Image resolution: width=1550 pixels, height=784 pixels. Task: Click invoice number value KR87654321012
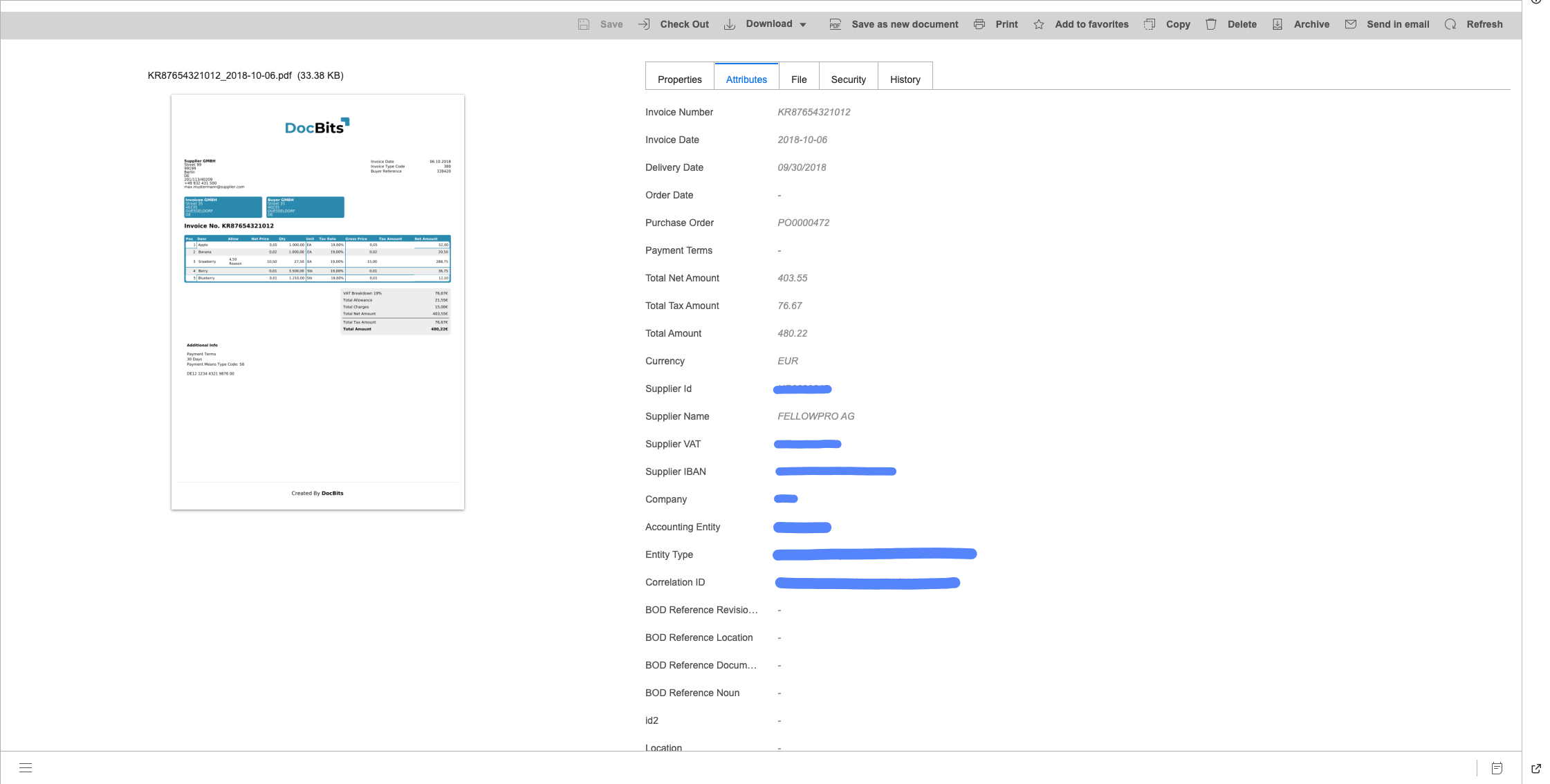coord(814,112)
